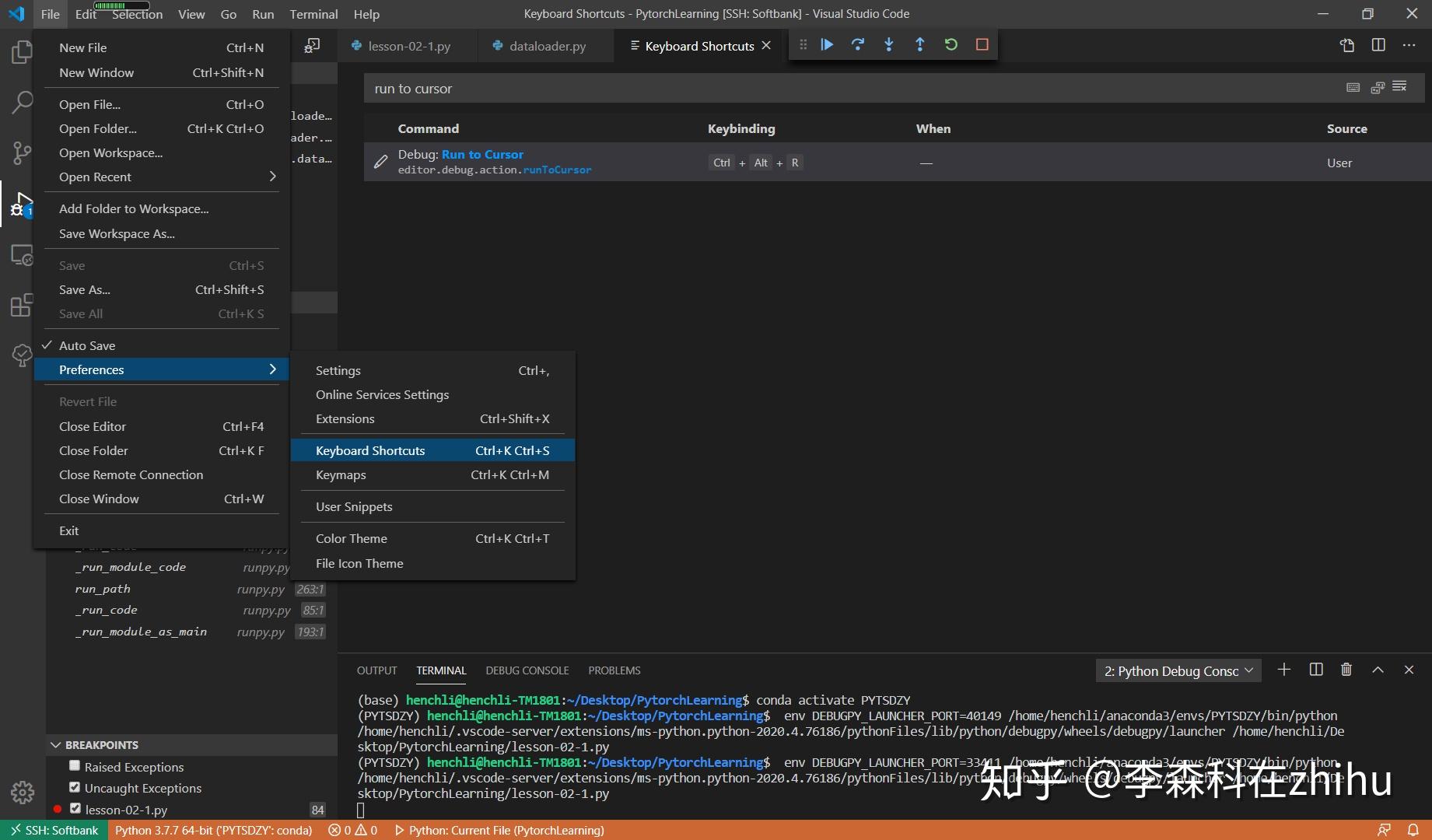
Task: Click Step Over in debug toolbar
Action: tap(858, 45)
